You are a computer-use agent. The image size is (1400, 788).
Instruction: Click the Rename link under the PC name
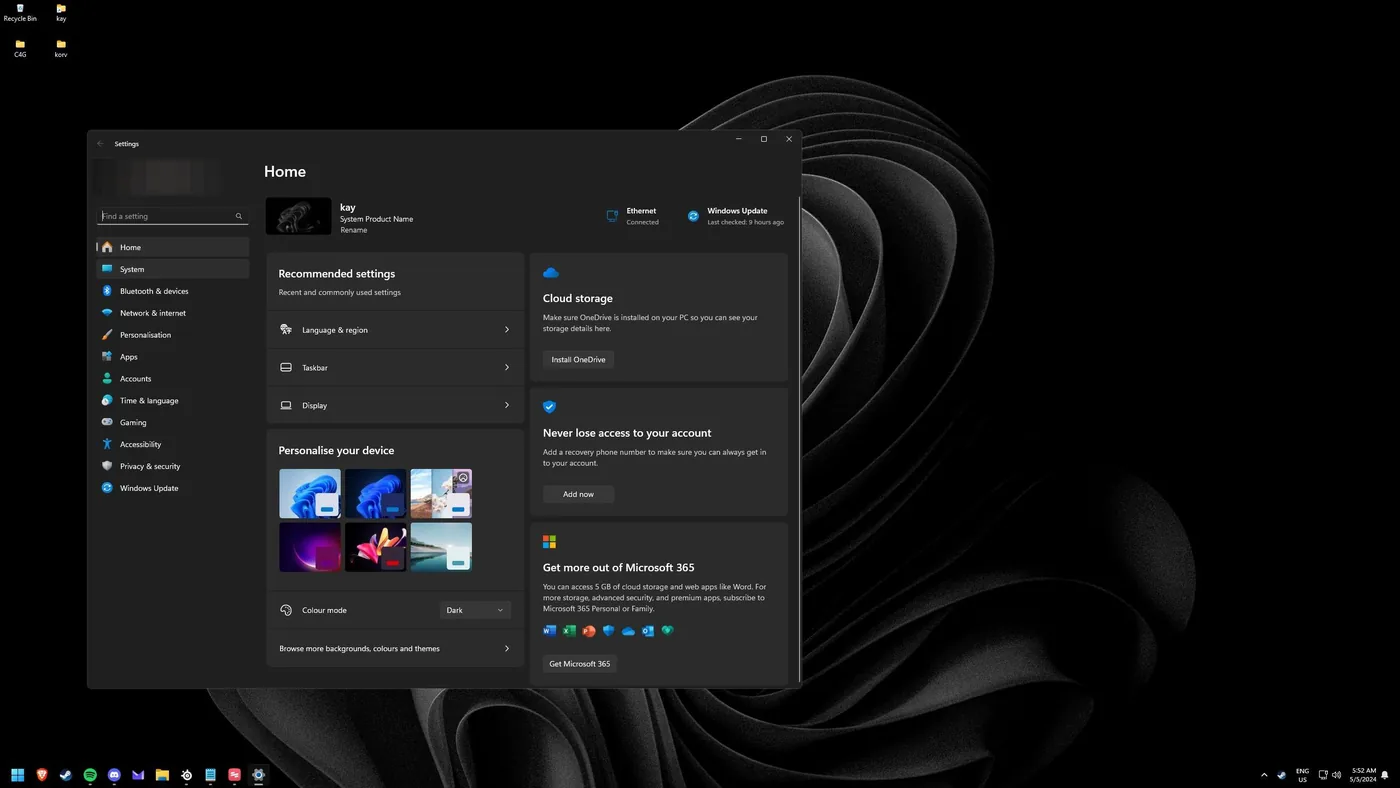click(x=353, y=230)
